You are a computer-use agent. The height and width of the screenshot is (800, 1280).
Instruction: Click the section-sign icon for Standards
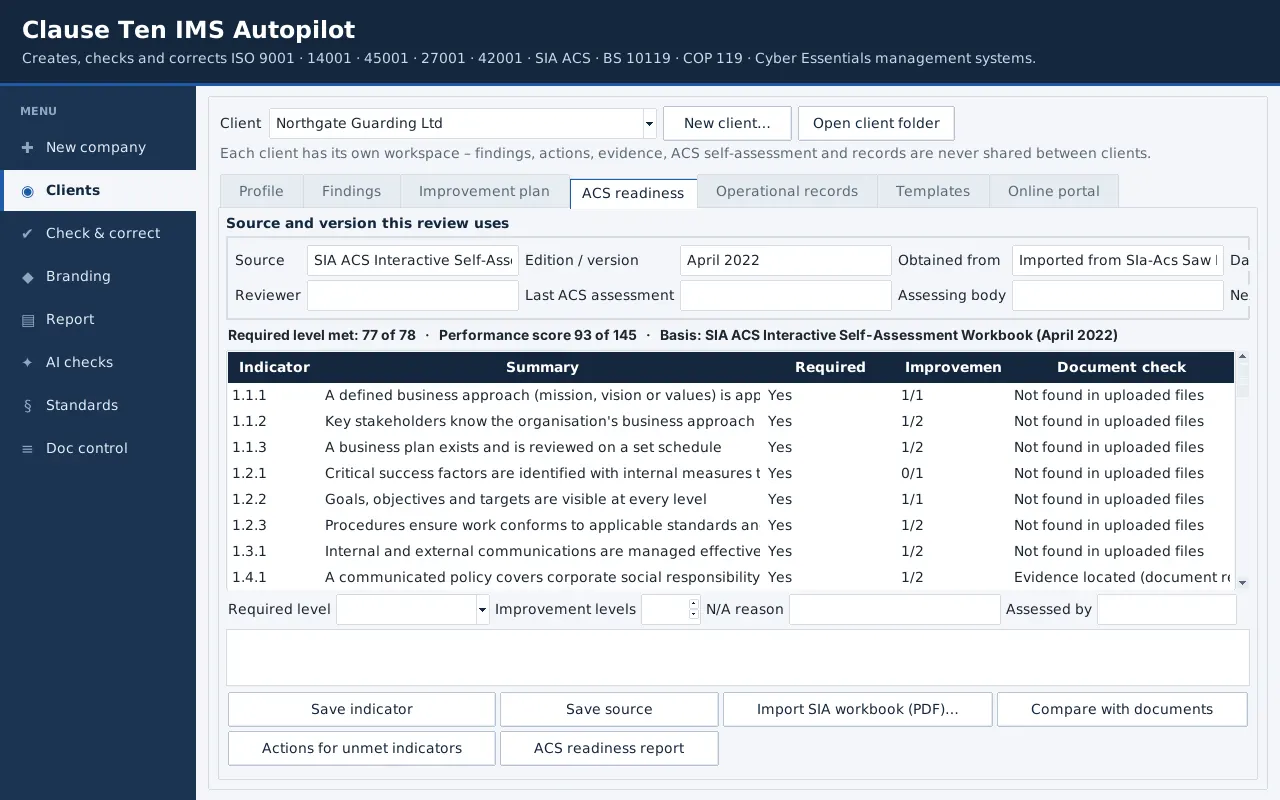pyautogui.click(x=27, y=405)
